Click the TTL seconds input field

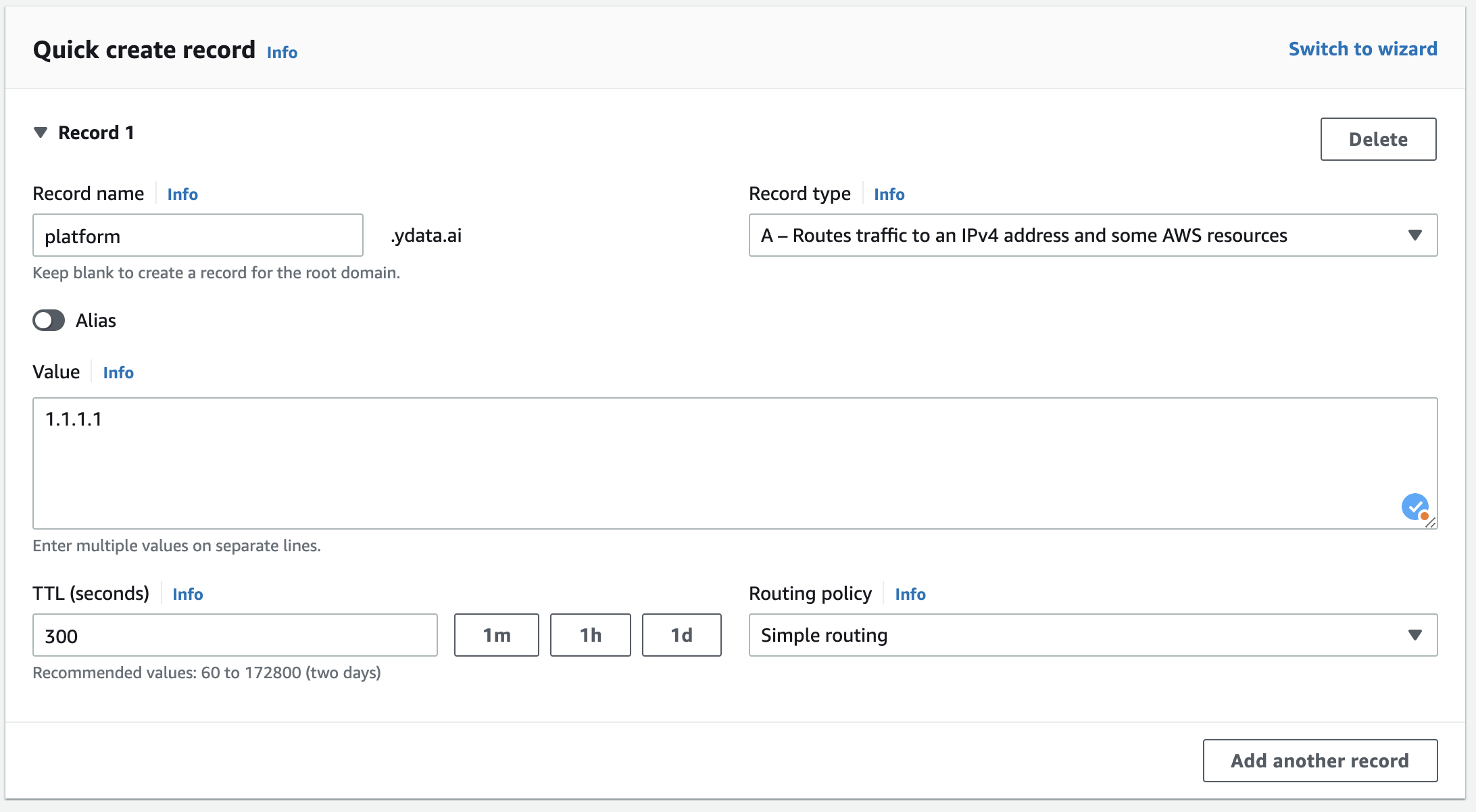click(236, 635)
